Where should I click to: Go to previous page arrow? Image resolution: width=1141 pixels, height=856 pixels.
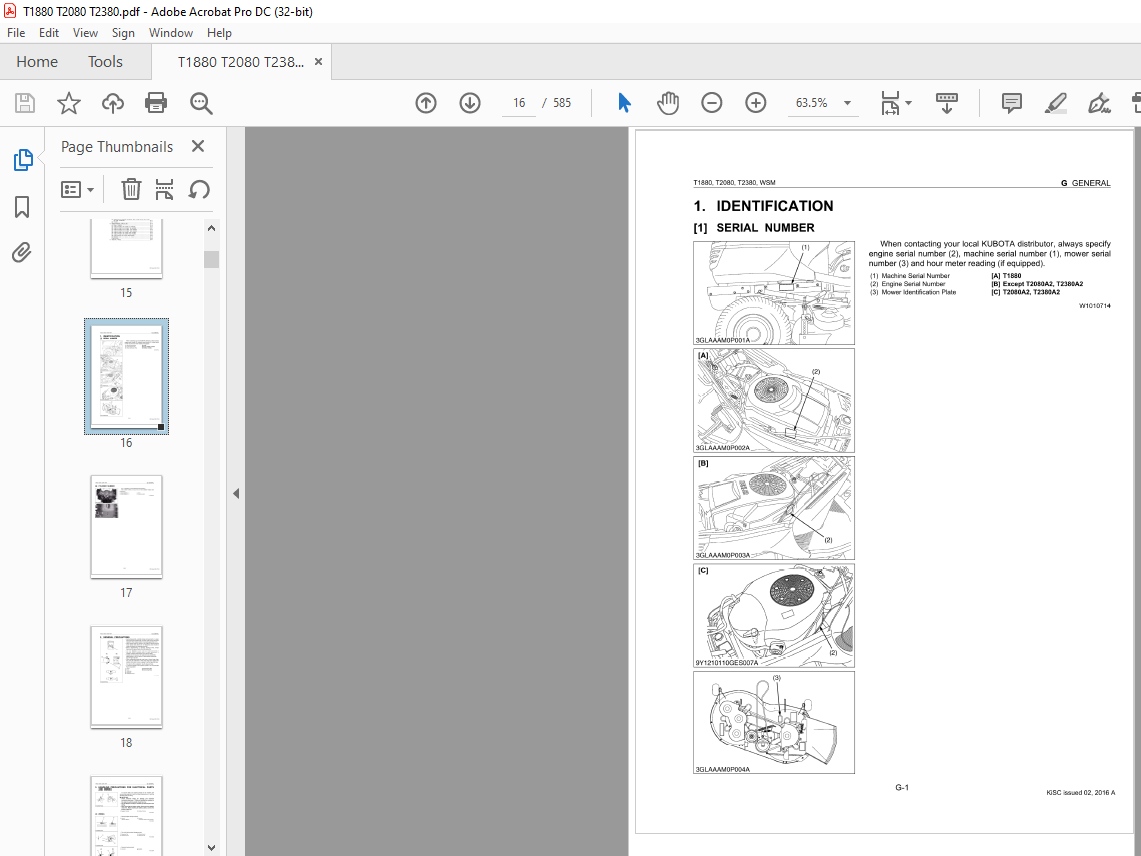click(x=426, y=103)
